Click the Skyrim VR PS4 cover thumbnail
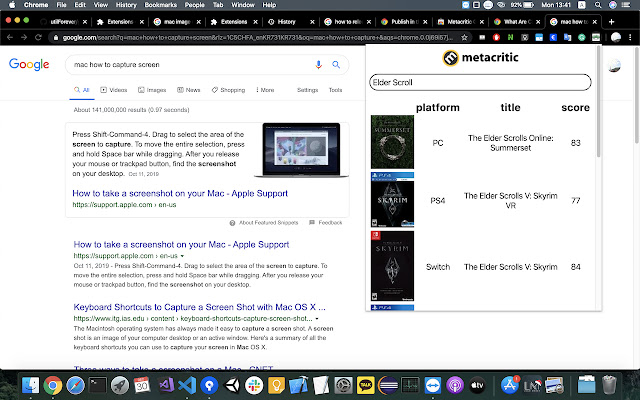This screenshot has height=400, width=640. click(x=392, y=200)
